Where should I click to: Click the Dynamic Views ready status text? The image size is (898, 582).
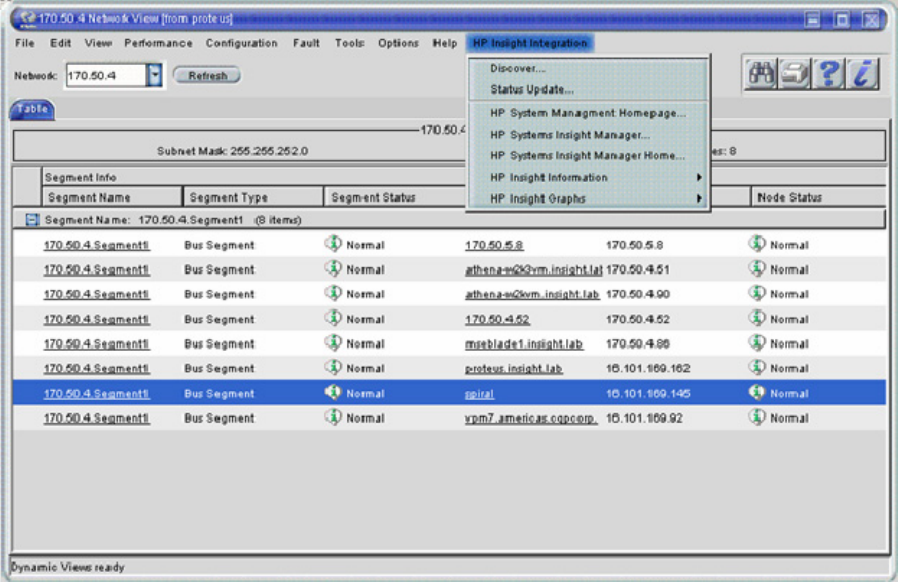point(68,567)
